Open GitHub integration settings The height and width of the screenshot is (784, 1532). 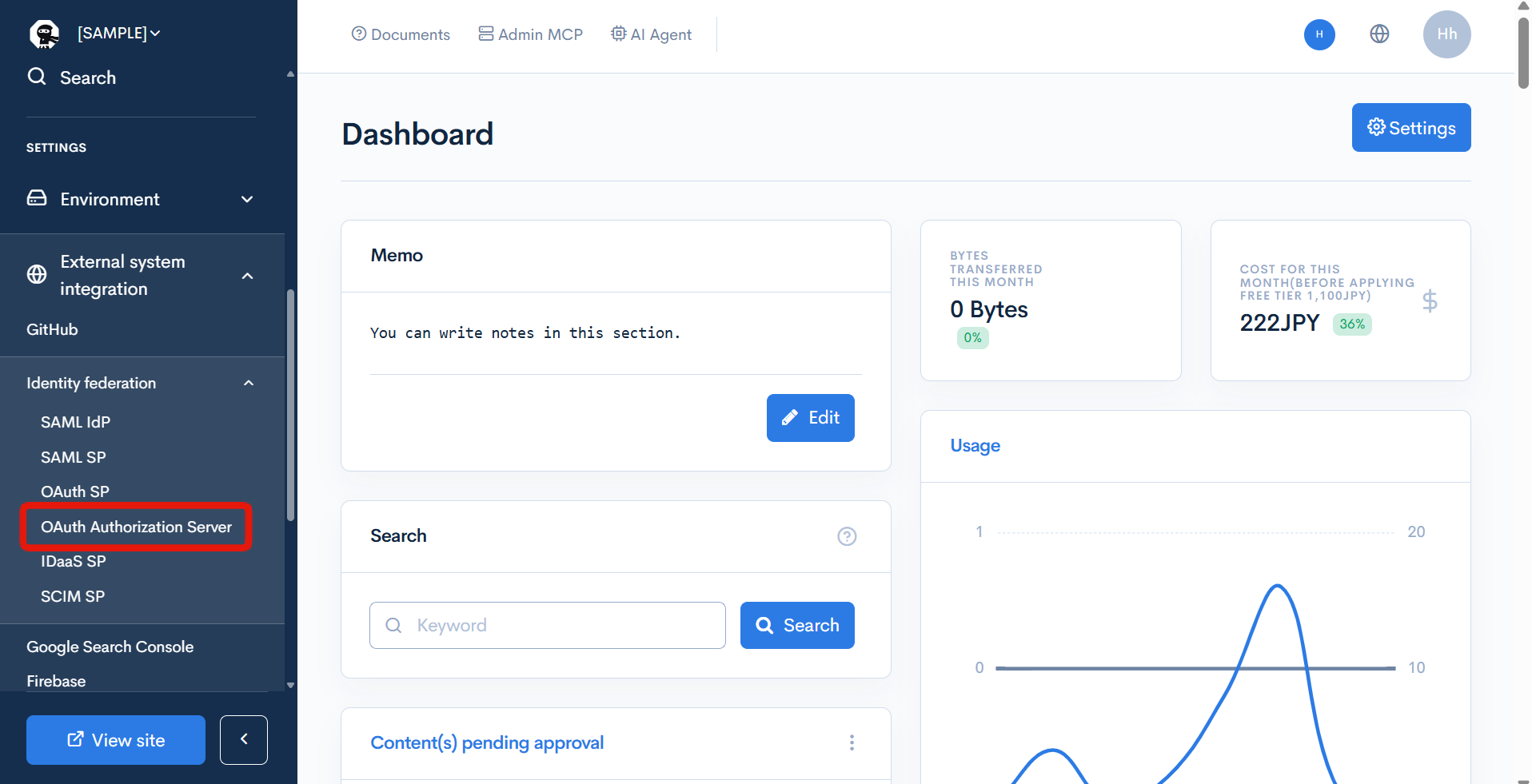click(x=52, y=329)
